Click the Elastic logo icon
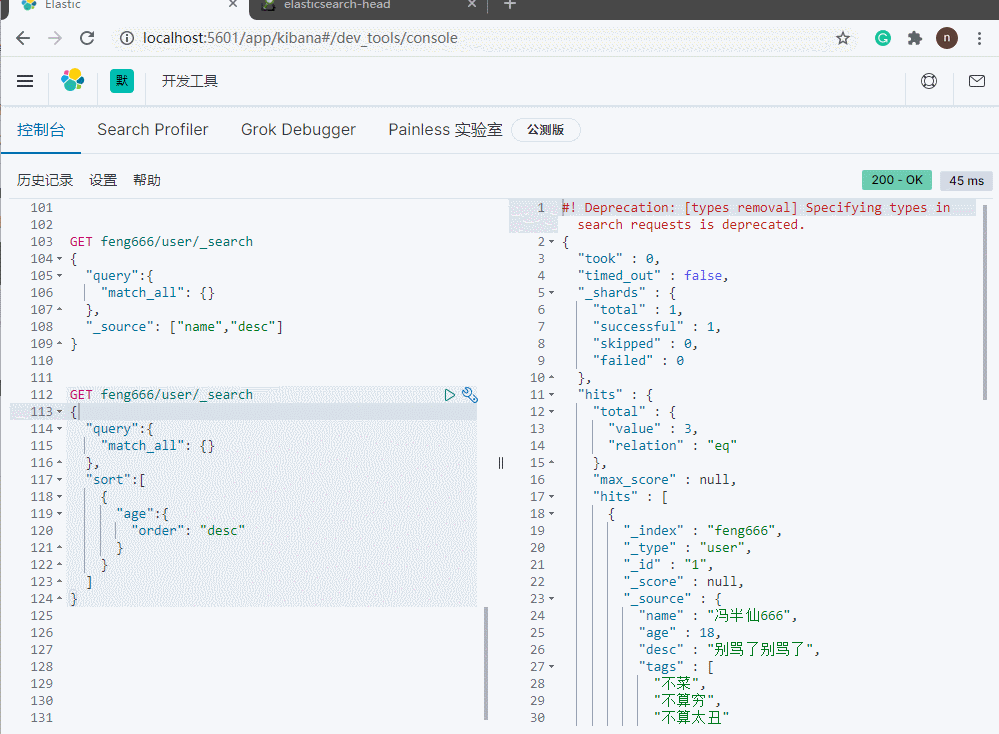Image resolution: width=999 pixels, height=734 pixels. click(x=73, y=80)
